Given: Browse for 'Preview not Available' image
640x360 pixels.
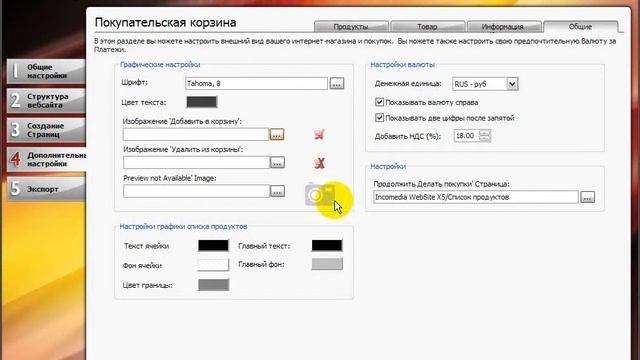Looking at the screenshot, I should coord(277,191).
